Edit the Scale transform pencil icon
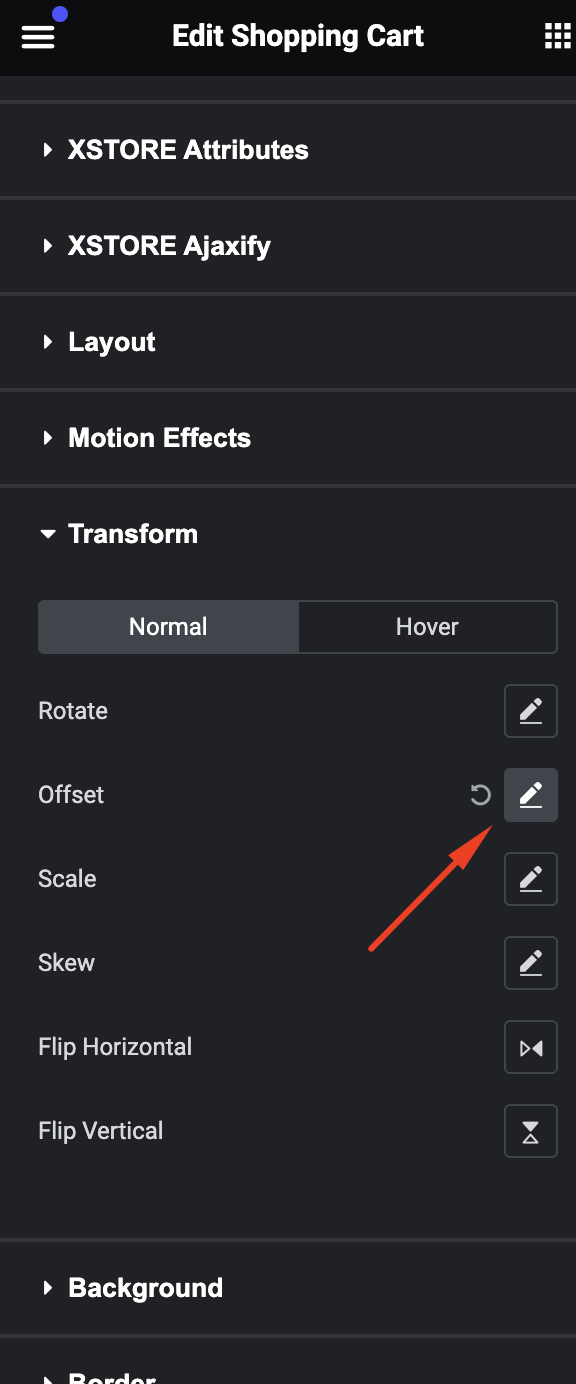 click(531, 879)
